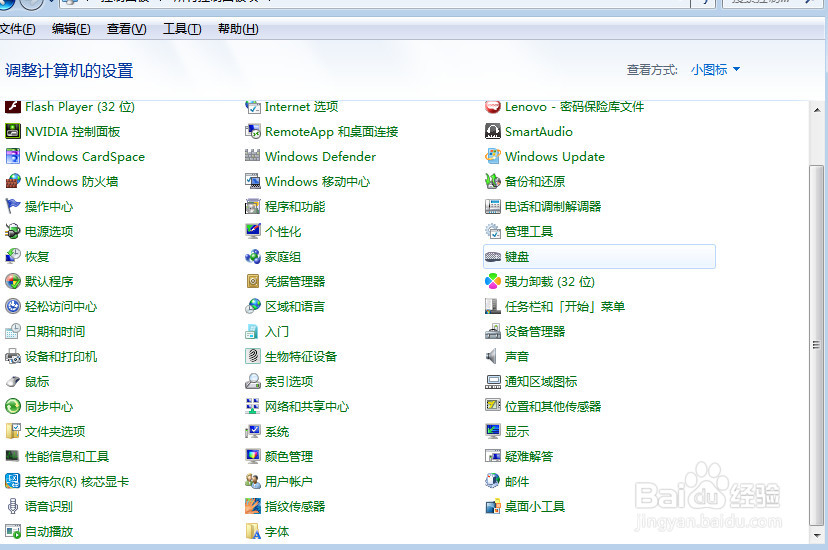Open the 疑难解答 link
The image size is (828, 550).
[529, 457]
